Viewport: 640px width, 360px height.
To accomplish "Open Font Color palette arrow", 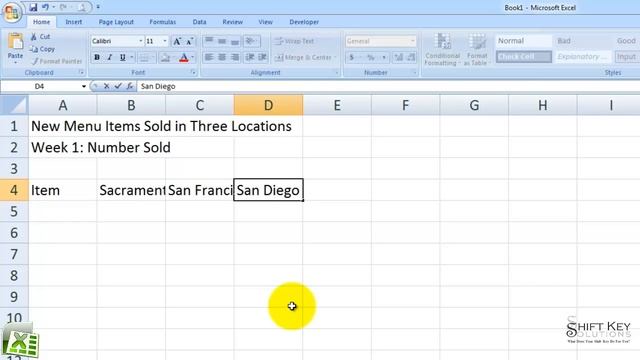I will coord(193,58).
